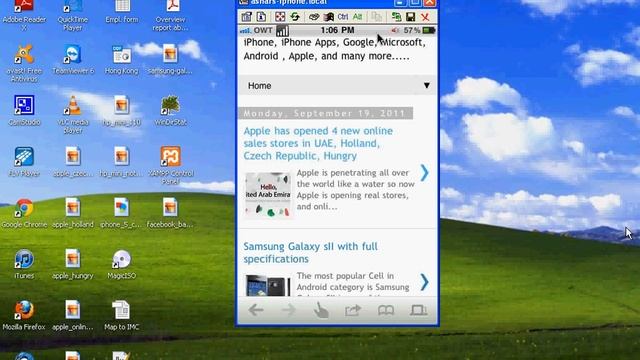Open VNC connection options icon
Viewport: 640px width, 360px height.
coord(246,17)
